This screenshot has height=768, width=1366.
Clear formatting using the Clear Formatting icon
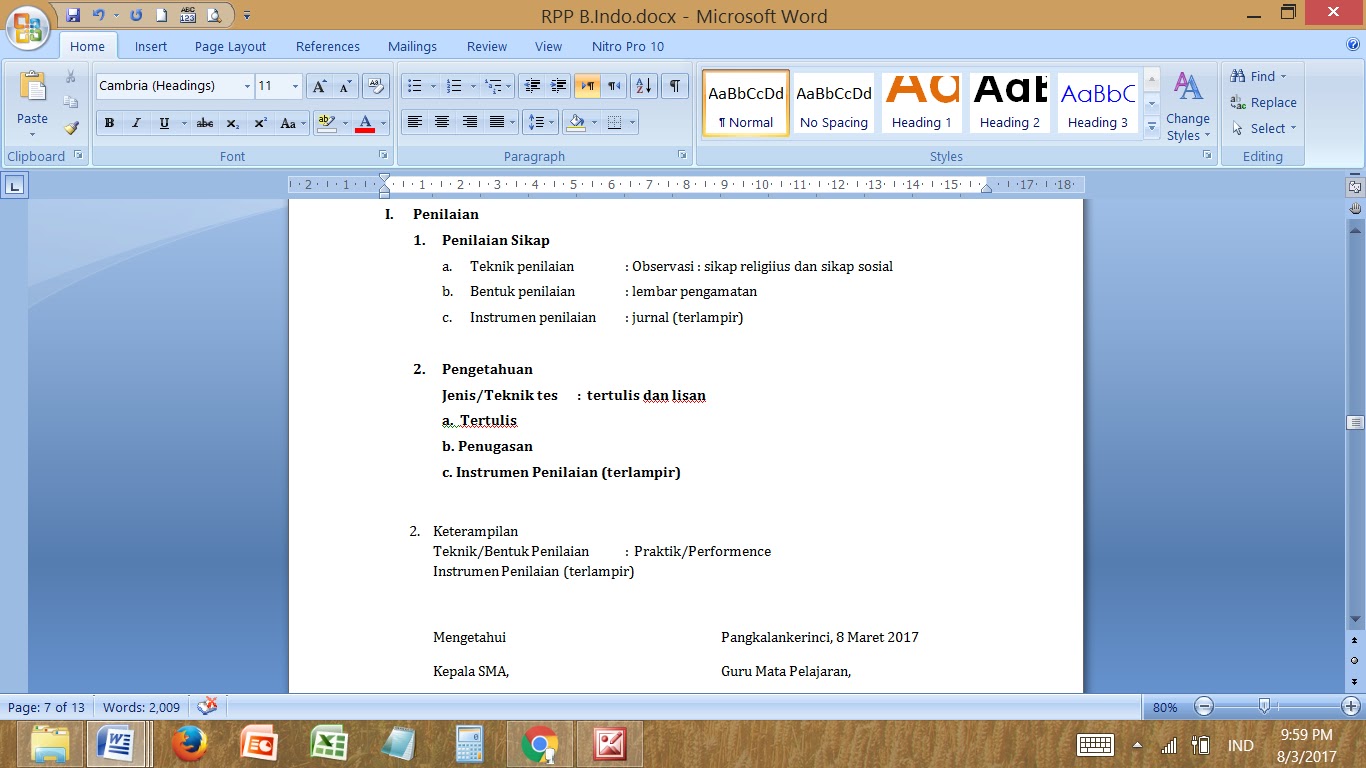[x=375, y=86]
